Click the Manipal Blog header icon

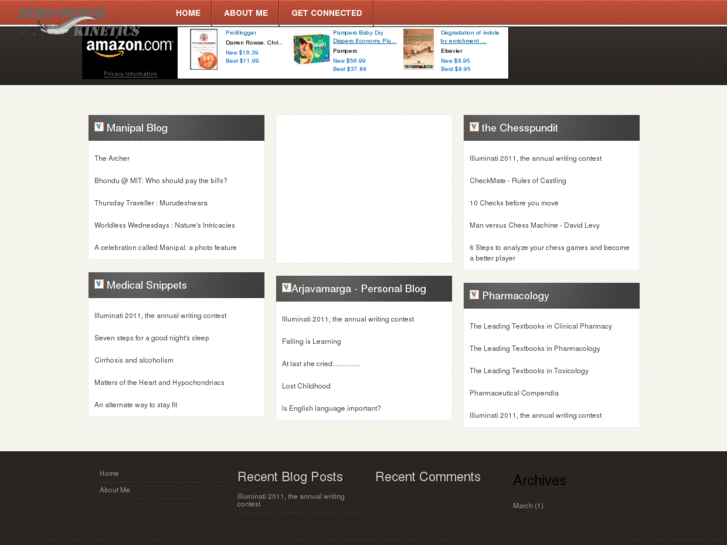[x=99, y=127]
